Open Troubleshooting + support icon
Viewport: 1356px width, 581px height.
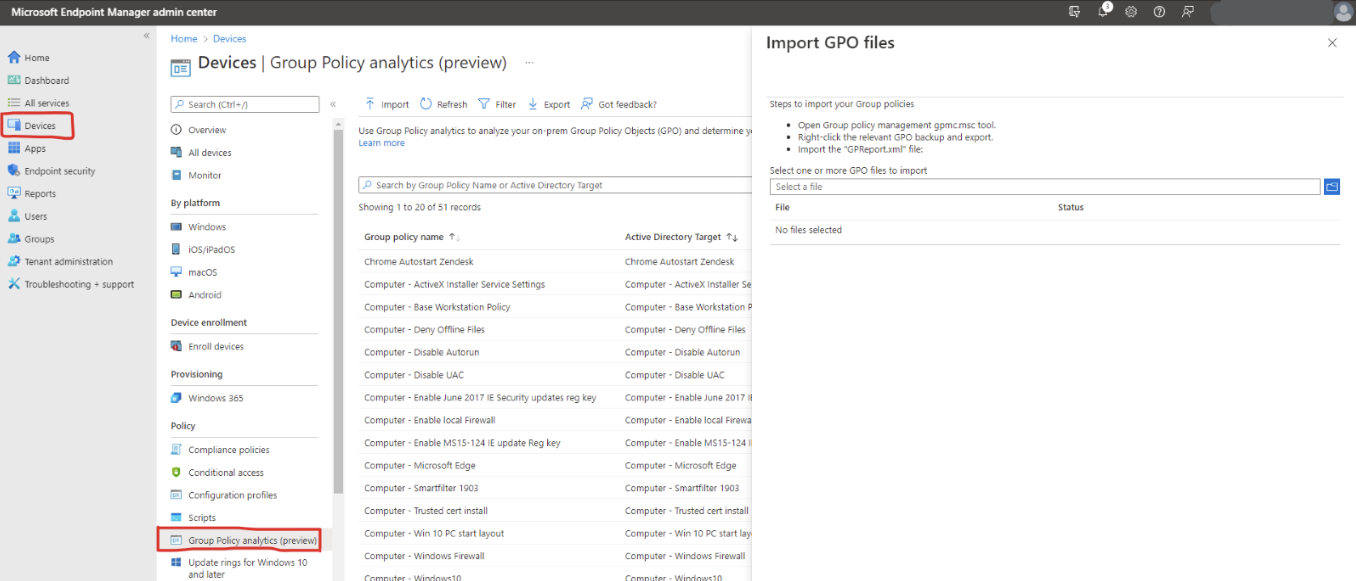pyautogui.click(x=14, y=284)
